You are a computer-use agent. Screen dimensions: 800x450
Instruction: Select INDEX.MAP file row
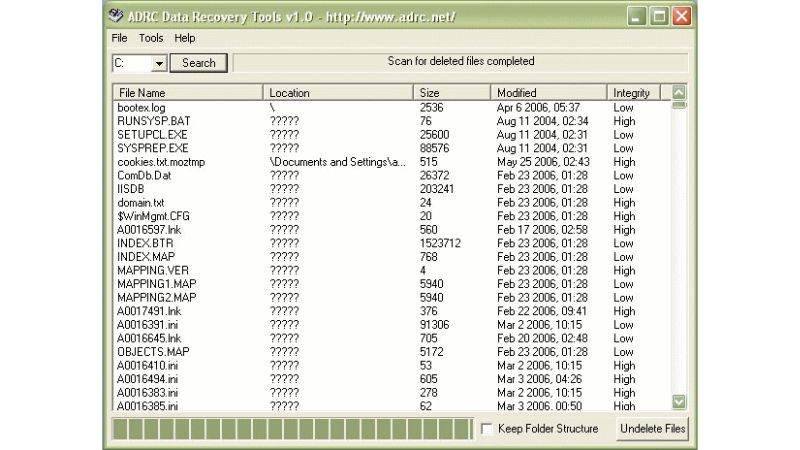pyautogui.click(x=392, y=257)
